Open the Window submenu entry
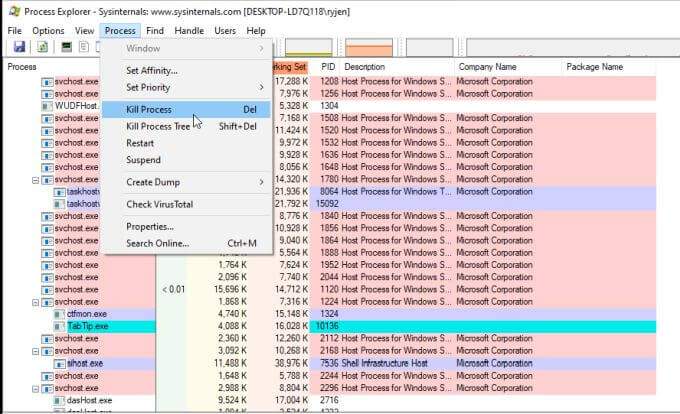The height and width of the screenshot is (414, 680). click(x=186, y=49)
